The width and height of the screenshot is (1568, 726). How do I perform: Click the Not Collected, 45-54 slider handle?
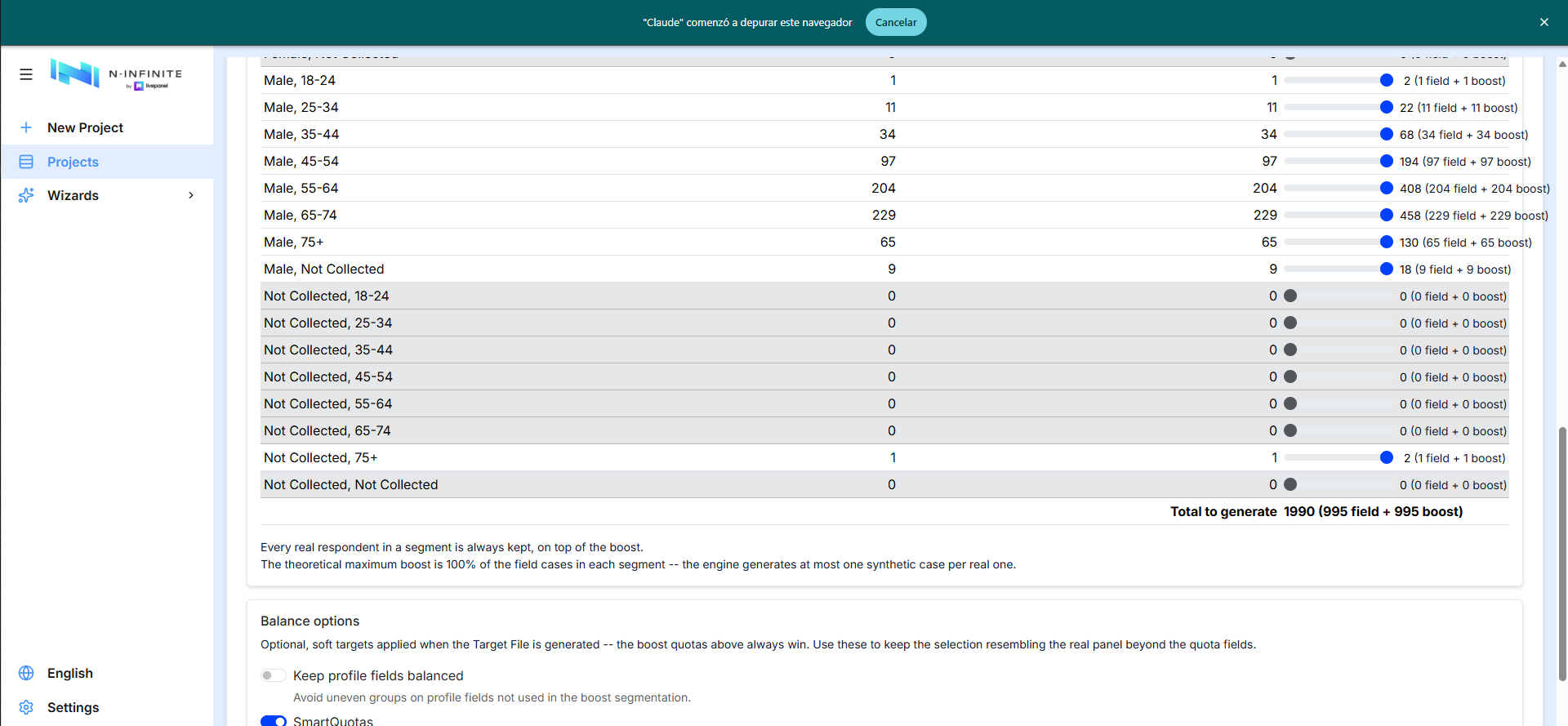tap(1290, 376)
